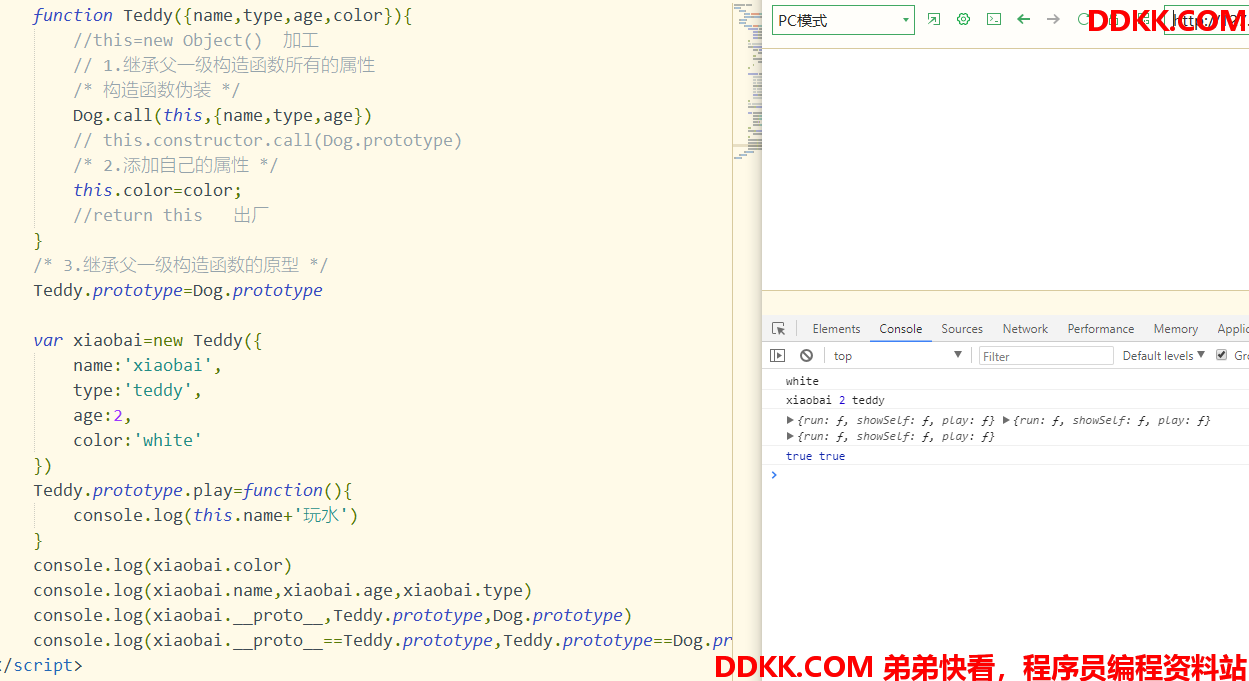1249x681 pixels.
Task: Show the console sidebar
Action: (777, 356)
